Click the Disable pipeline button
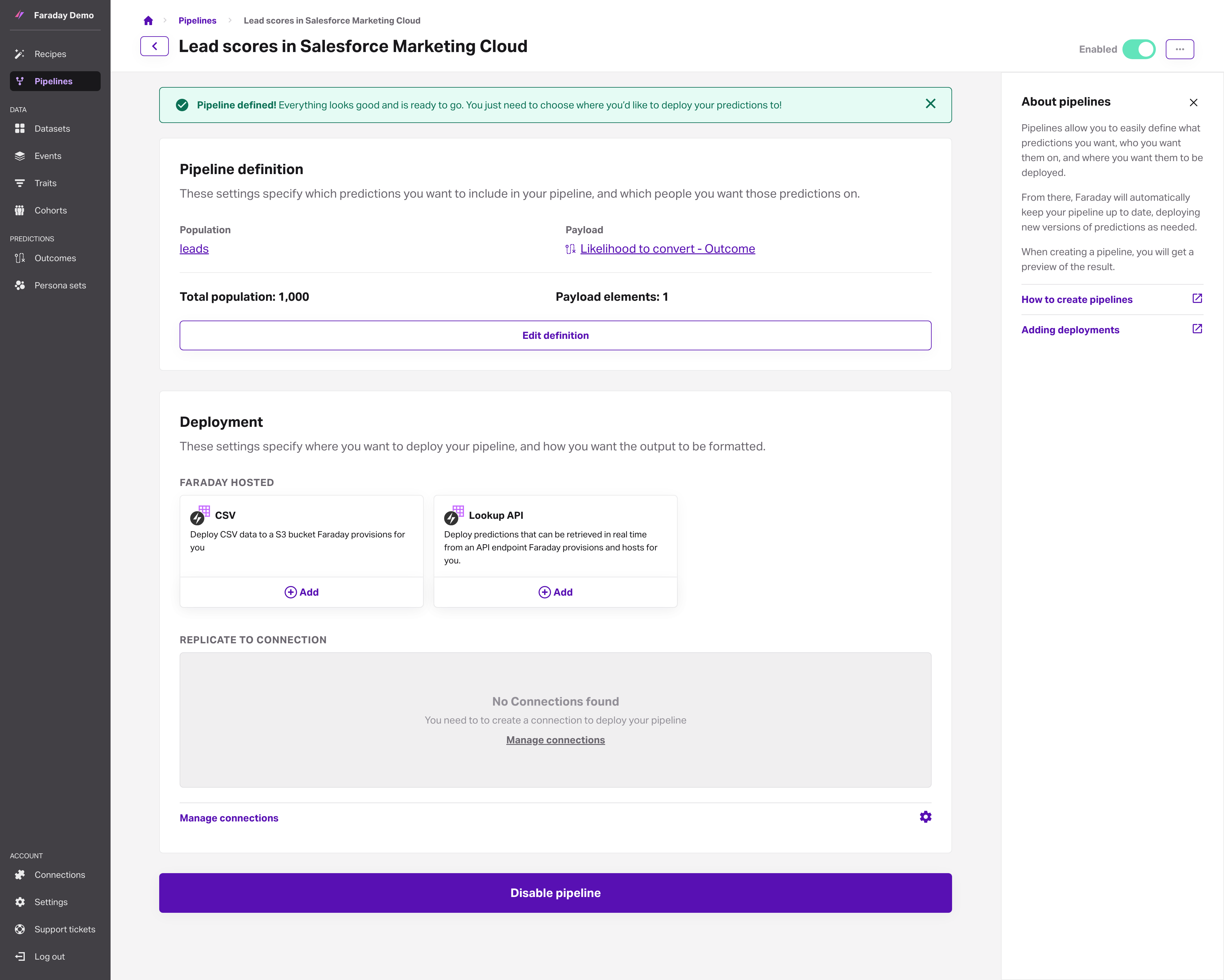1224x980 pixels. coord(555,893)
